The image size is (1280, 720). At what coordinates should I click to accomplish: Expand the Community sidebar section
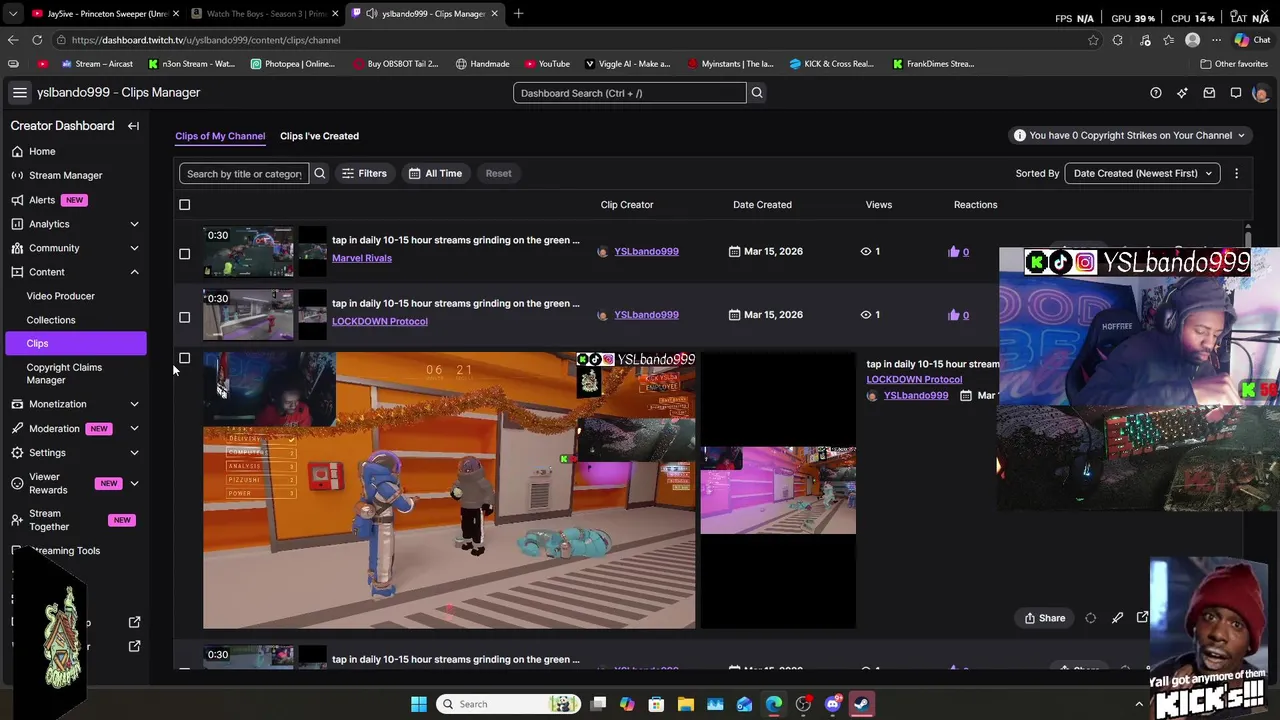tap(134, 248)
